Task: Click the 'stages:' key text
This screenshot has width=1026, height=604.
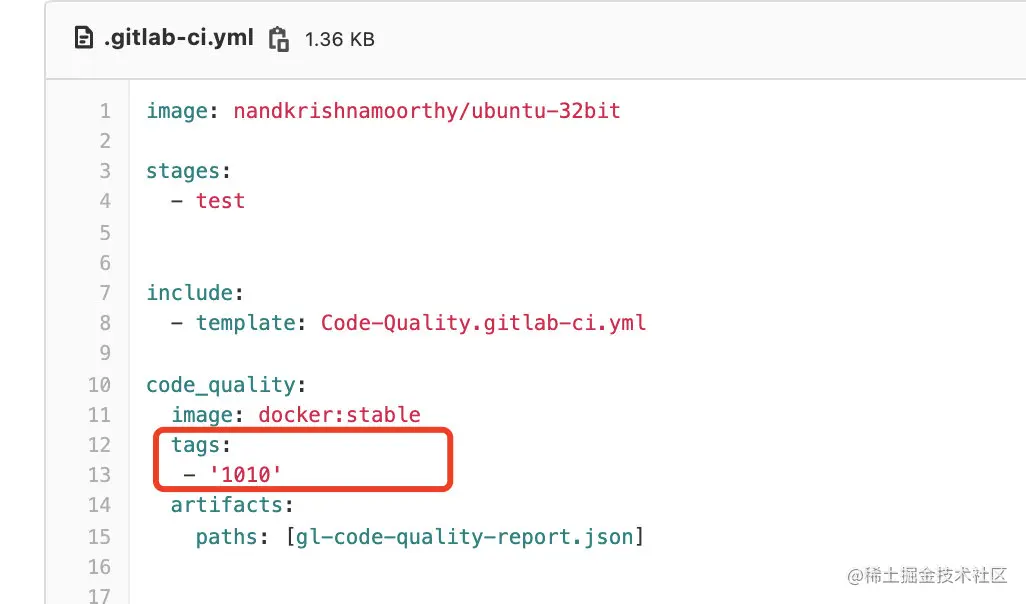Action: coord(188,171)
